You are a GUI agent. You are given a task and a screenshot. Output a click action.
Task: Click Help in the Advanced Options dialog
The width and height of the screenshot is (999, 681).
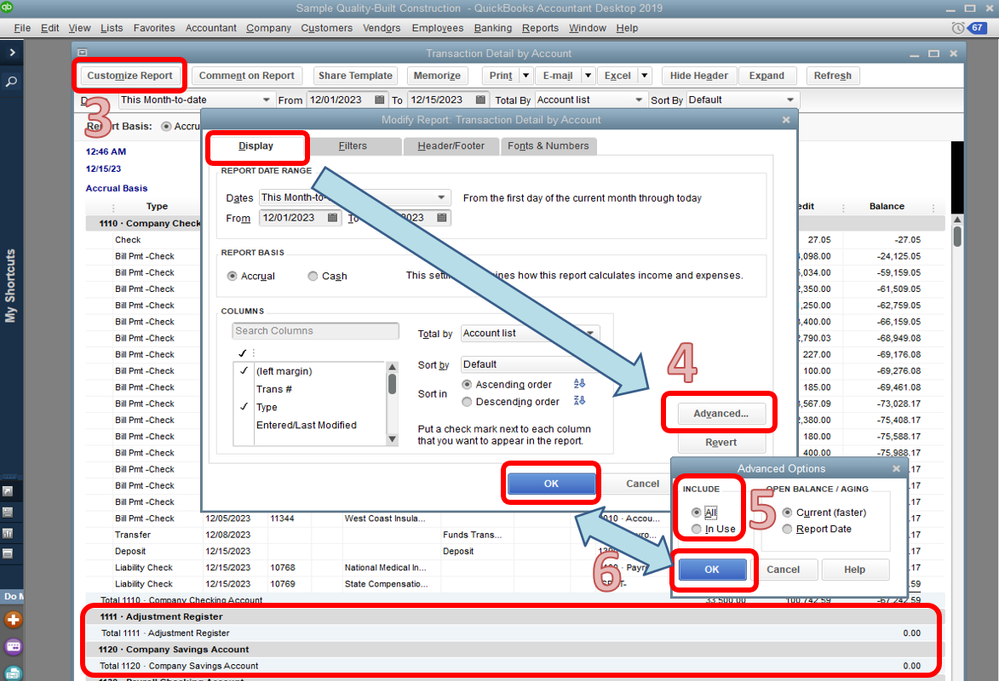tap(855, 570)
